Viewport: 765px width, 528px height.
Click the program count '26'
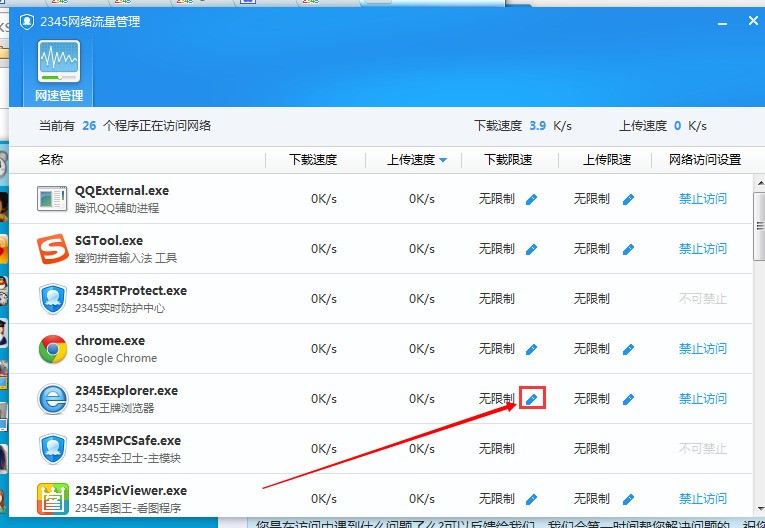coord(89,126)
